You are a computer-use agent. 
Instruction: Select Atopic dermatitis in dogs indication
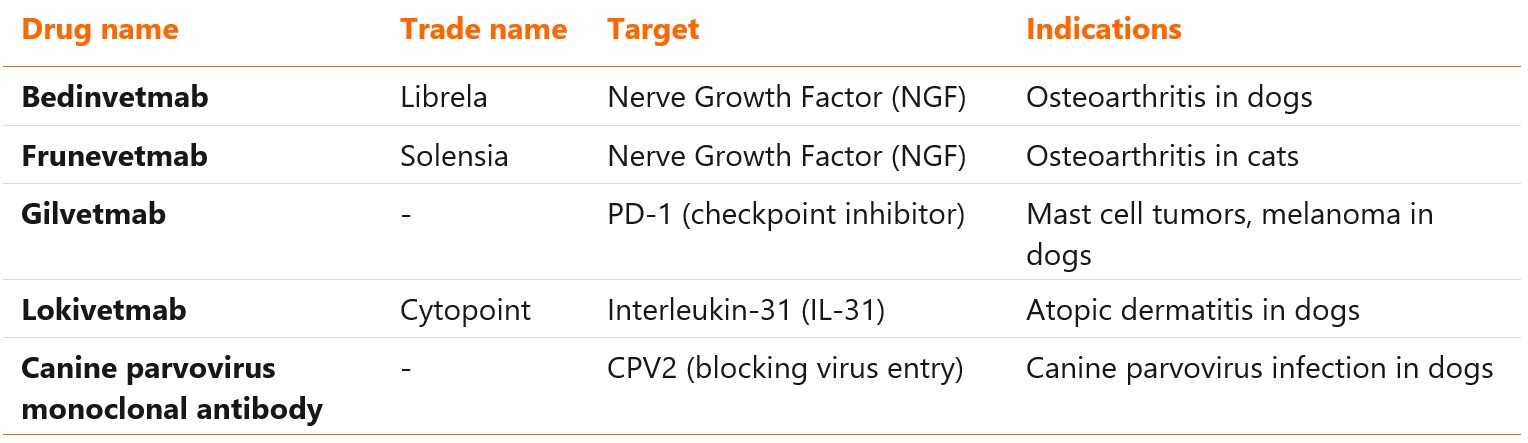pyautogui.click(x=1192, y=310)
